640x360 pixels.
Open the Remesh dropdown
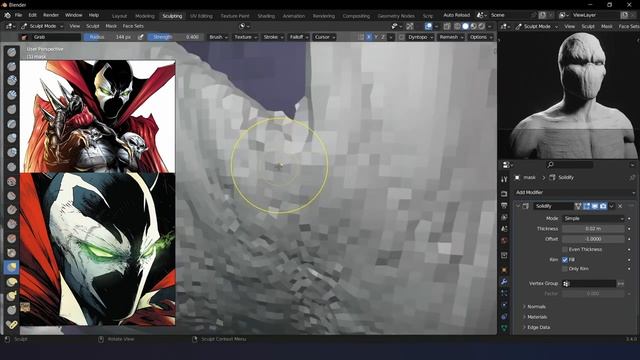click(x=451, y=37)
